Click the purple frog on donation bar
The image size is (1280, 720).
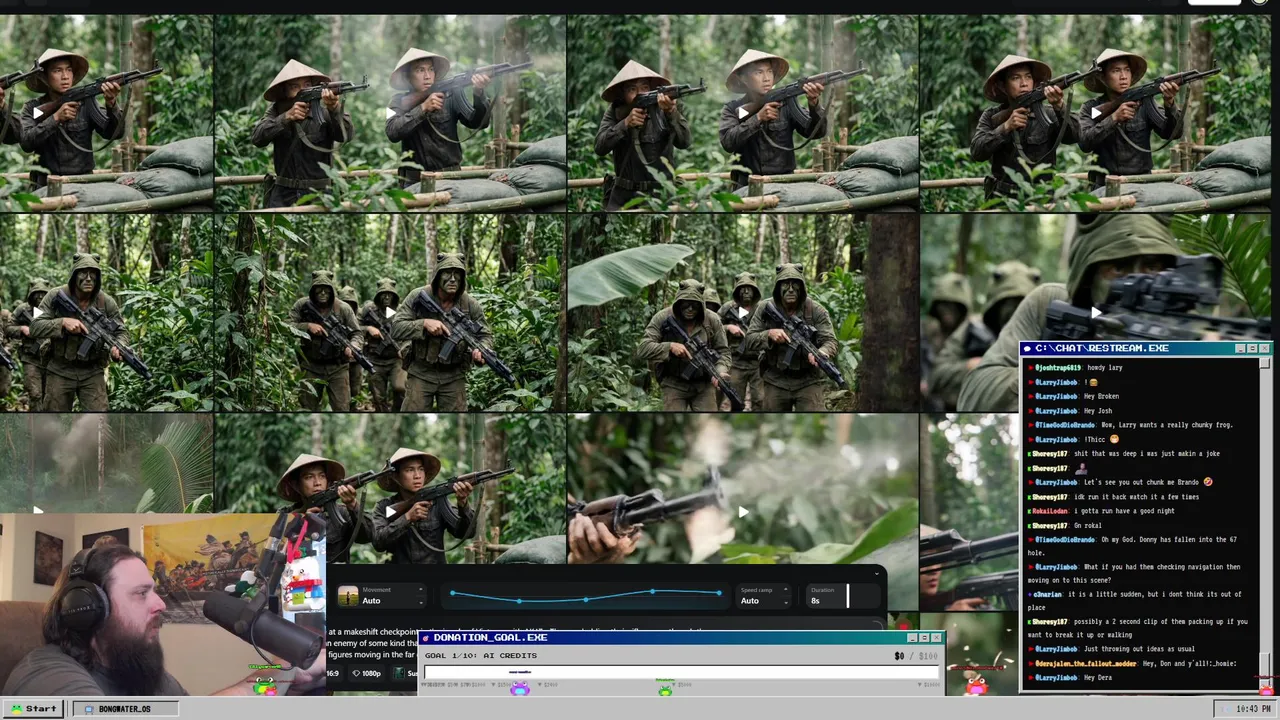tap(519, 688)
